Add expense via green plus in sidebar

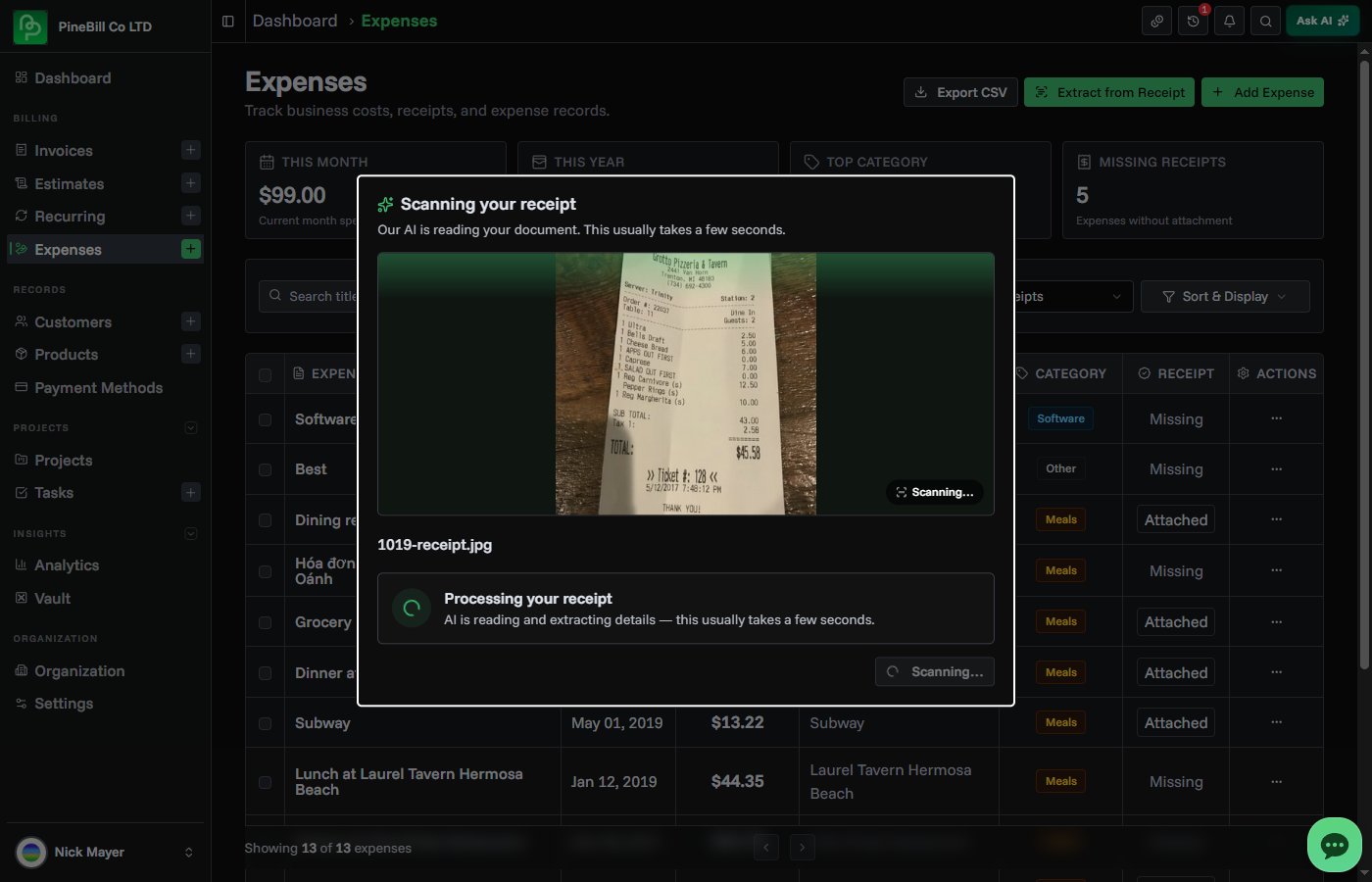[x=191, y=249]
